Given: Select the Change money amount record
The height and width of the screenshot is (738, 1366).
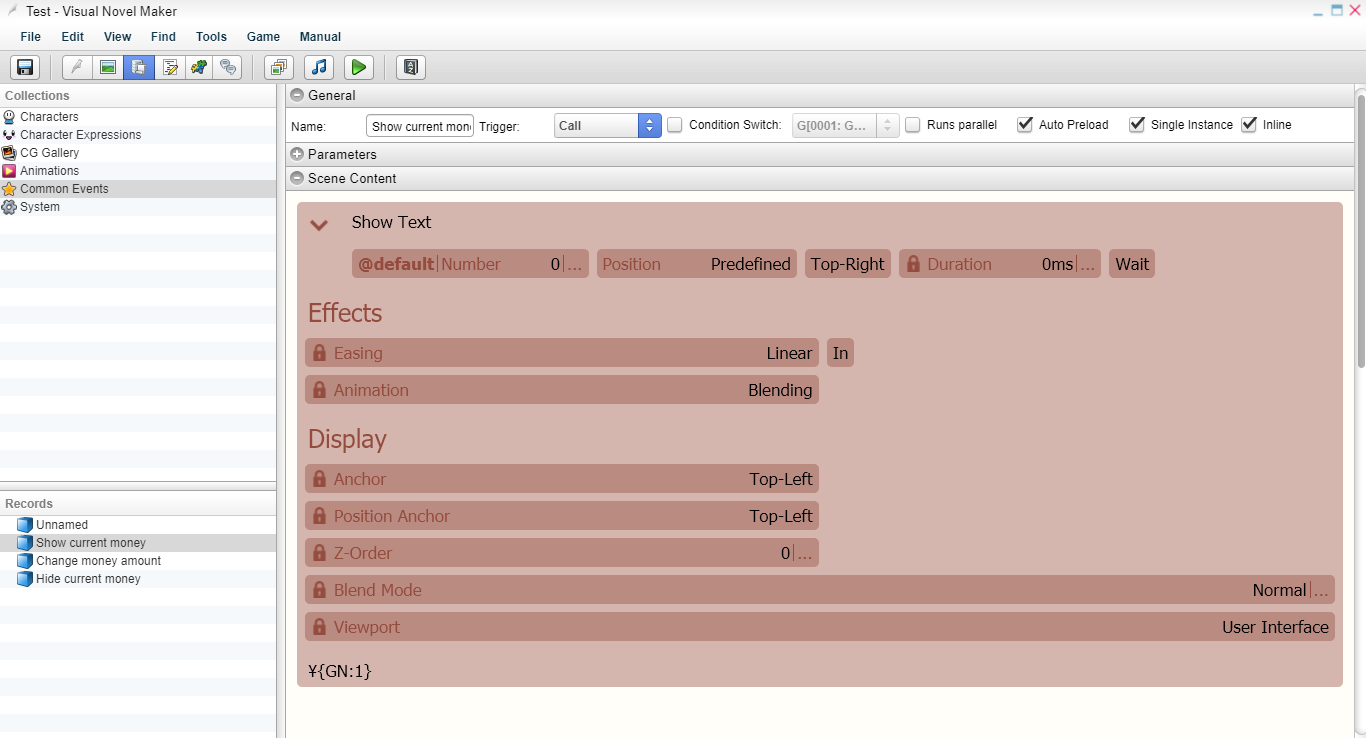Looking at the screenshot, I should click(98, 561).
